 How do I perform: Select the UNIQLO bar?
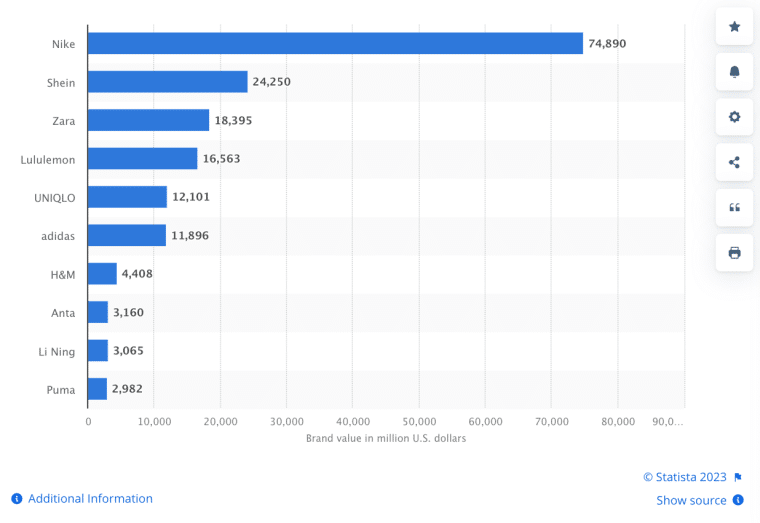click(x=127, y=197)
